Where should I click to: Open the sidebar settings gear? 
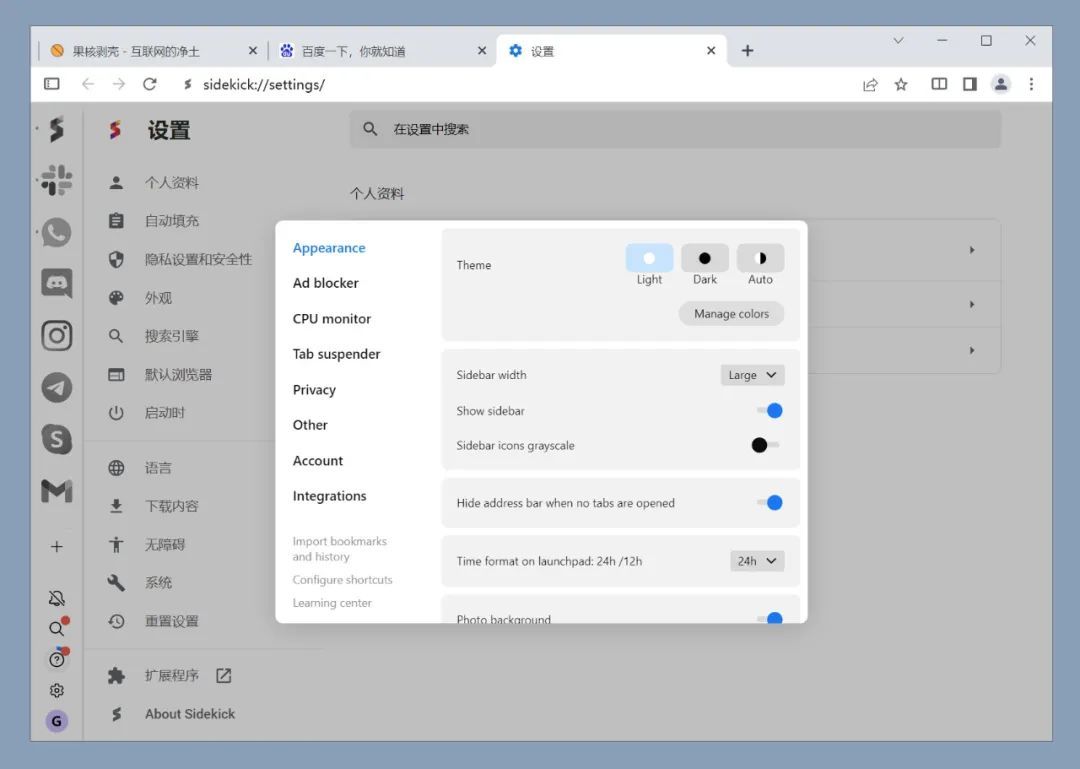(56, 690)
